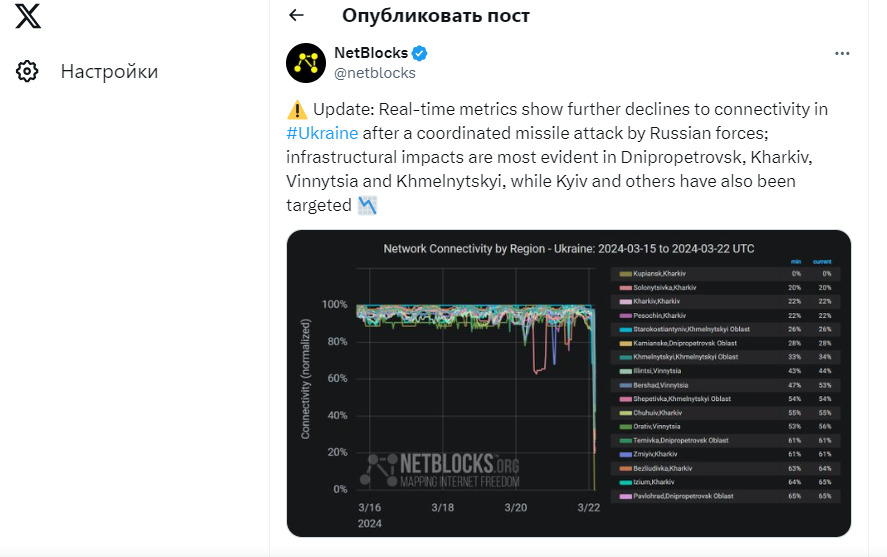The image size is (887, 557).
Task: Open the #Ukraine hashtag link
Action: coord(322,133)
